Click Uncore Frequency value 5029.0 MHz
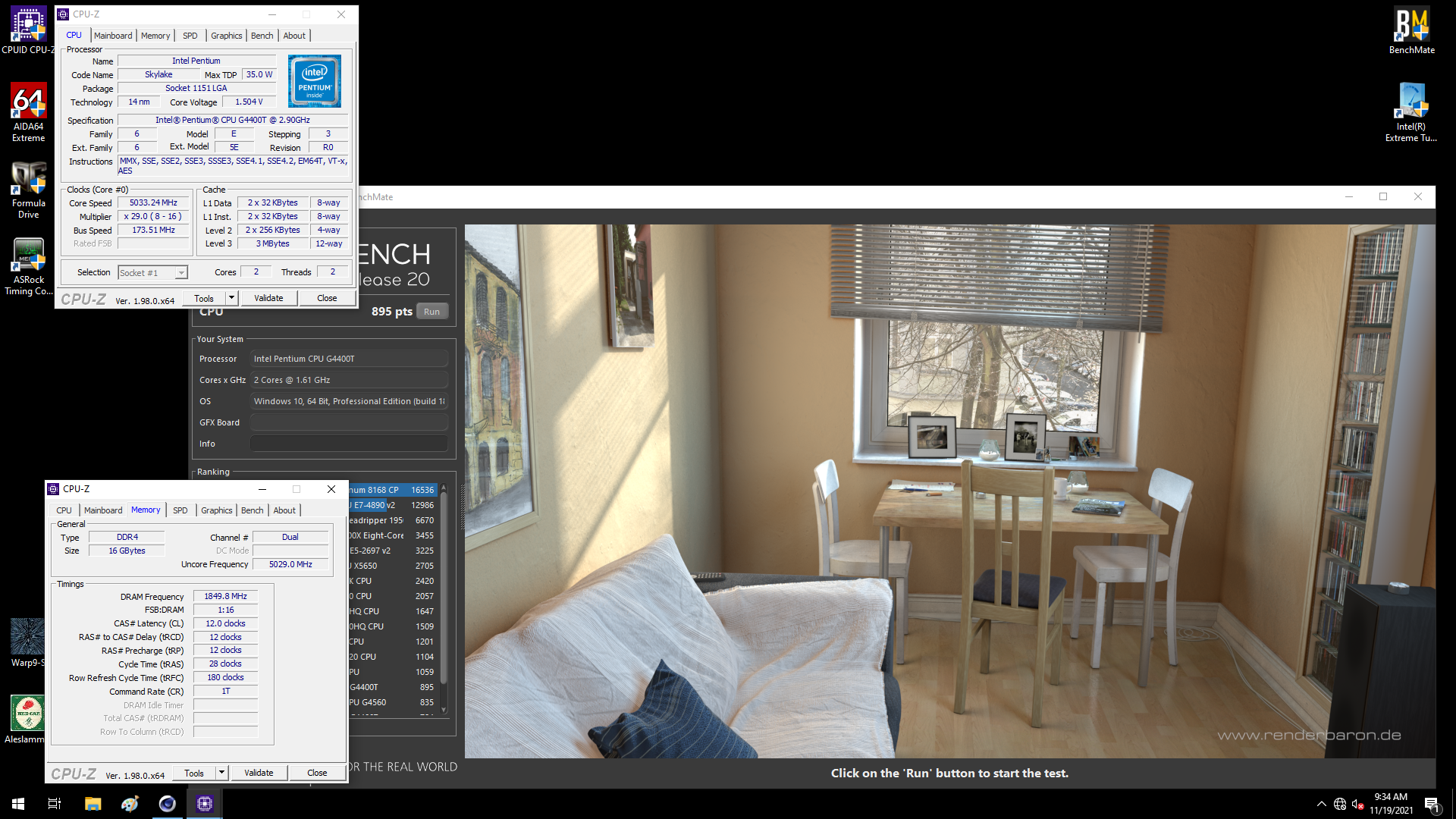The image size is (1456, 819). [x=290, y=564]
